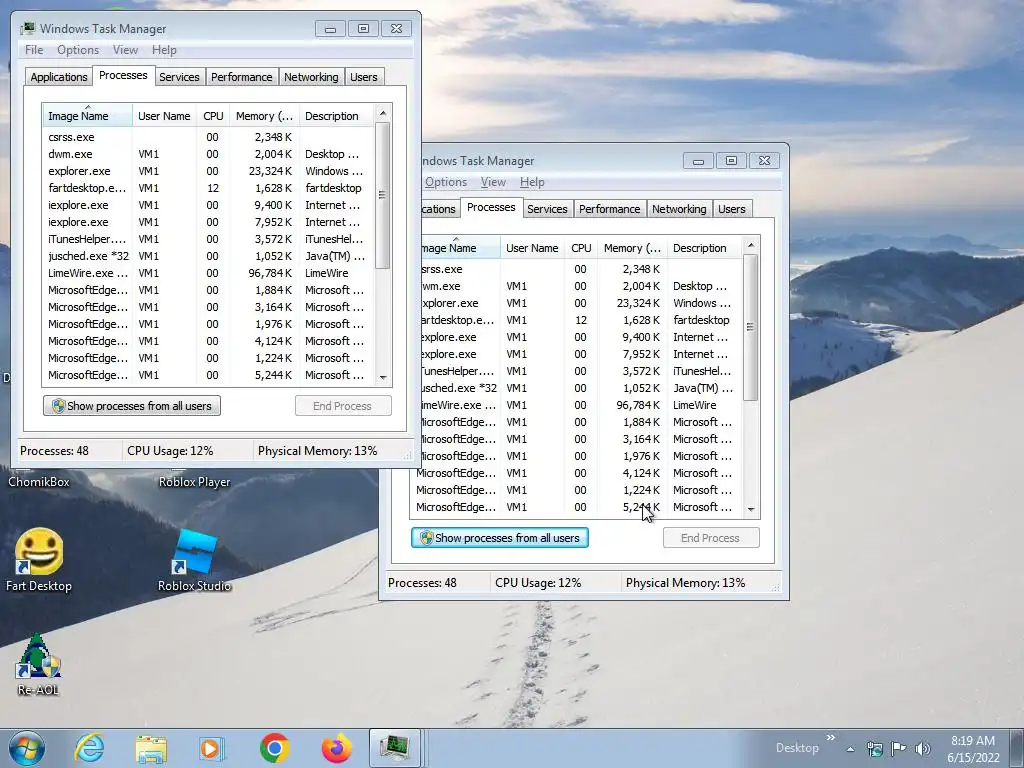Switch to Services tab in back window
This screenshot has height=768, width=1024.
point(179,77)
